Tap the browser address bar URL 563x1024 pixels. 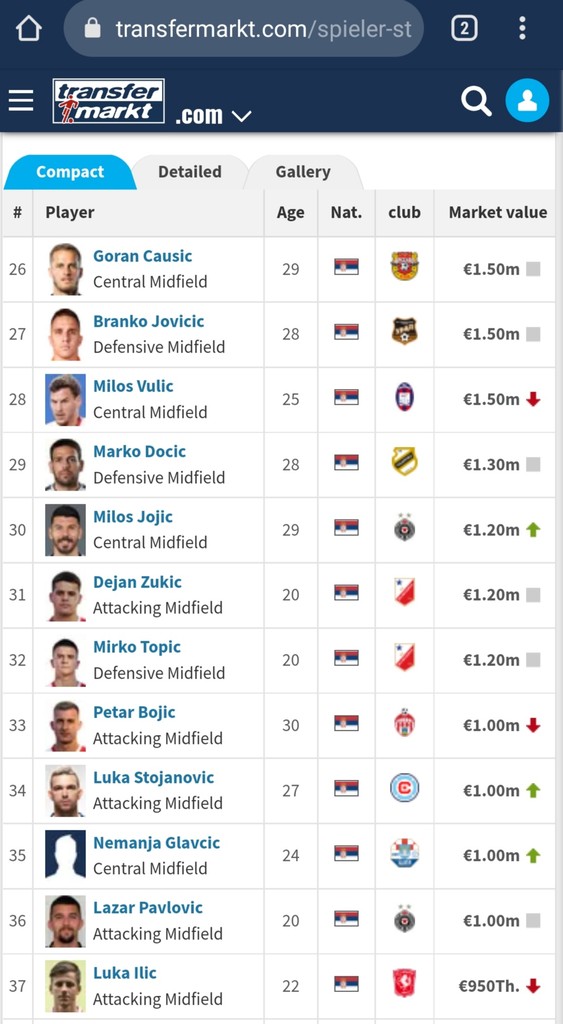point(244,29)
